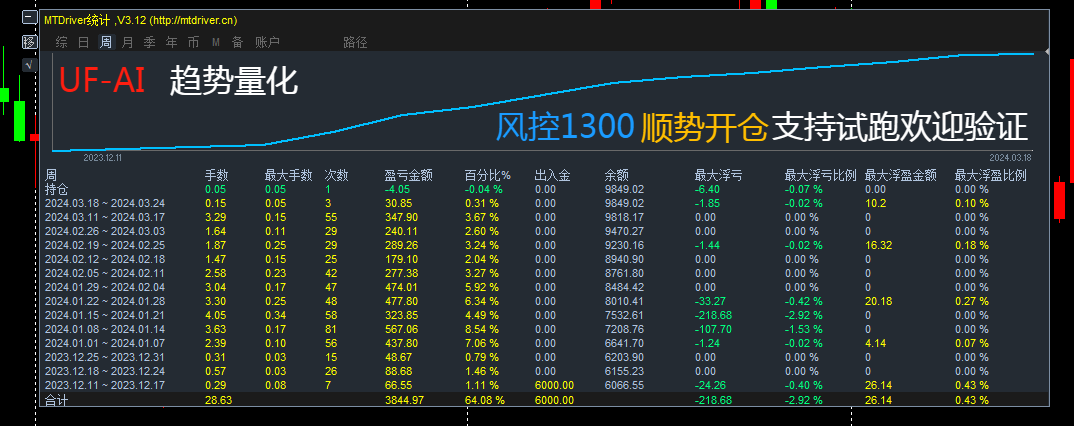Image resolution: width=1074 pixels, height=426 pixels.
Task: Switch to the 年 yearly tab
Action: tap(171, 42)
